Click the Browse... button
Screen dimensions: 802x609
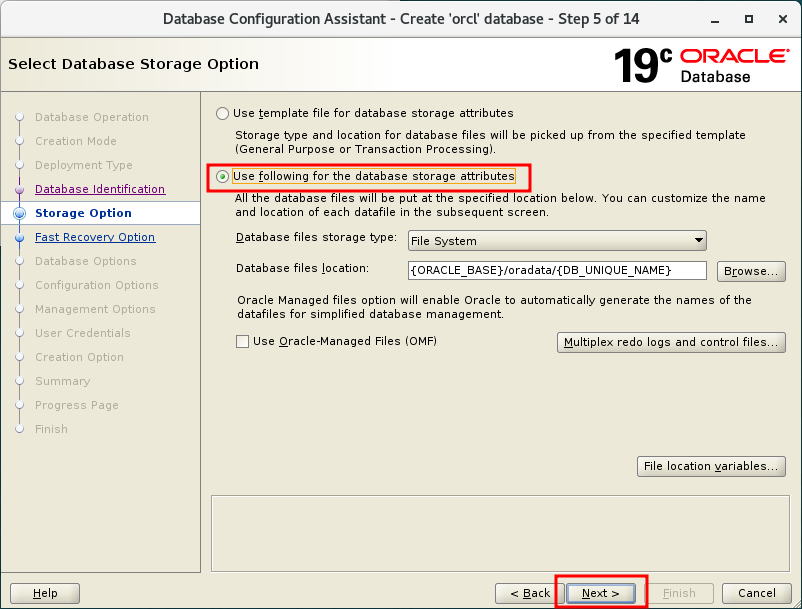point(751,271)
